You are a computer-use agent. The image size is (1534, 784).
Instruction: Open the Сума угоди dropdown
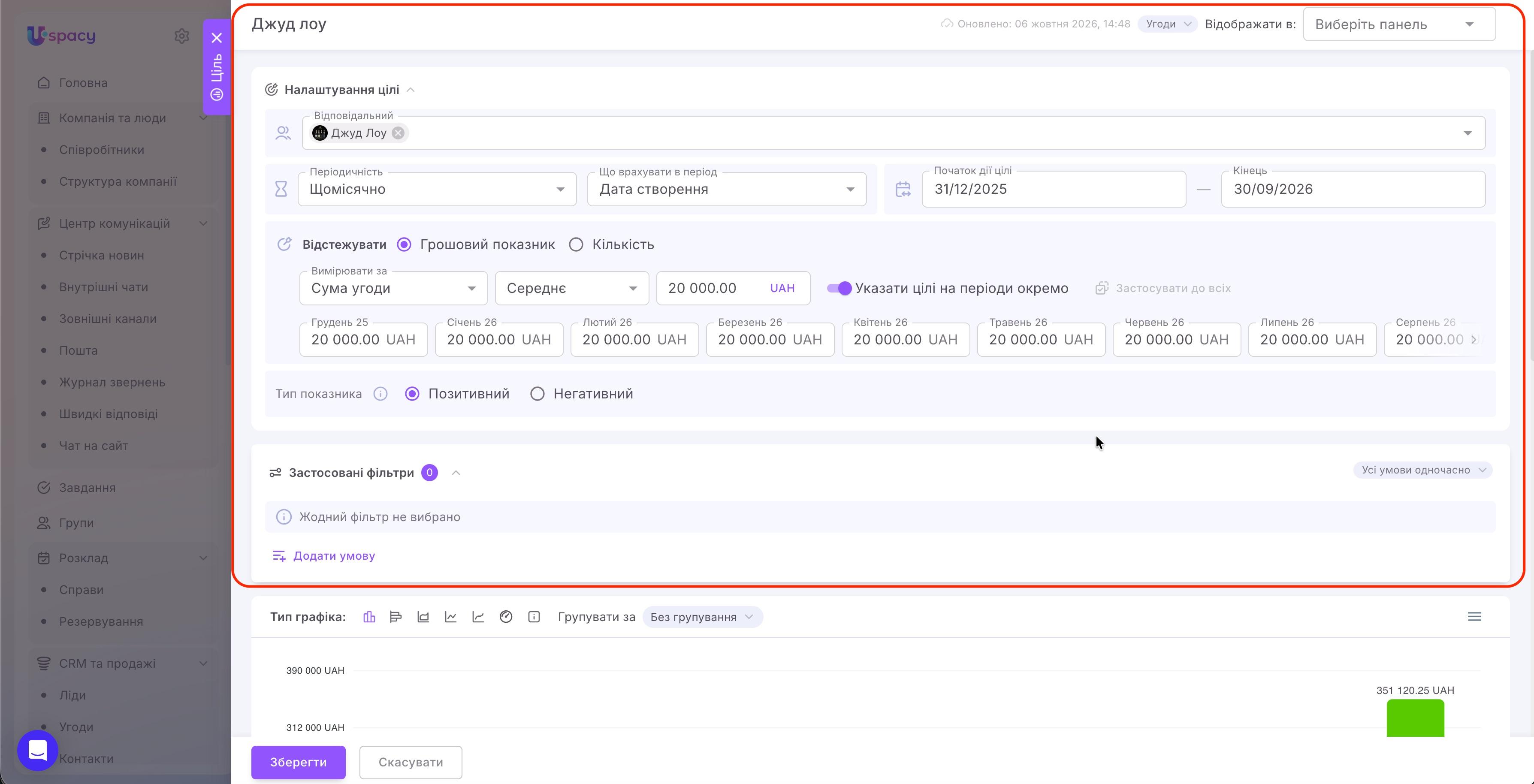pos(394,288)
